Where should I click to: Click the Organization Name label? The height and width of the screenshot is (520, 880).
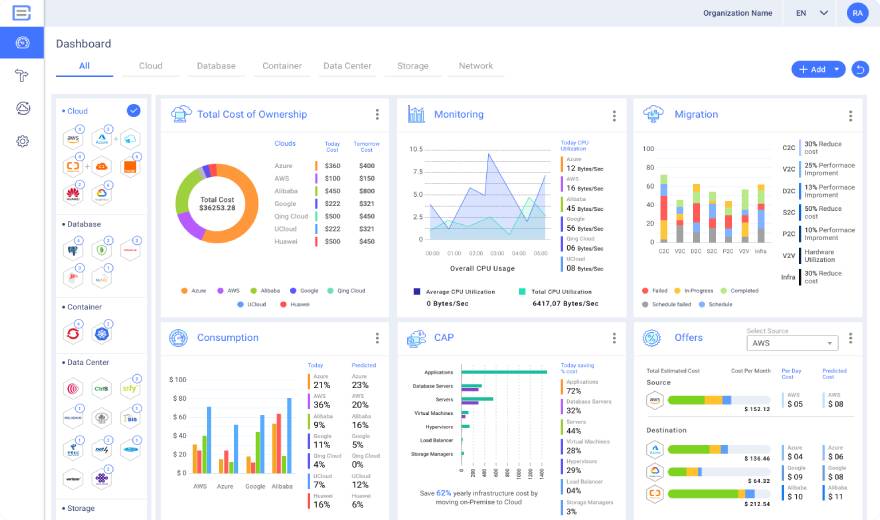click(737, 13)
